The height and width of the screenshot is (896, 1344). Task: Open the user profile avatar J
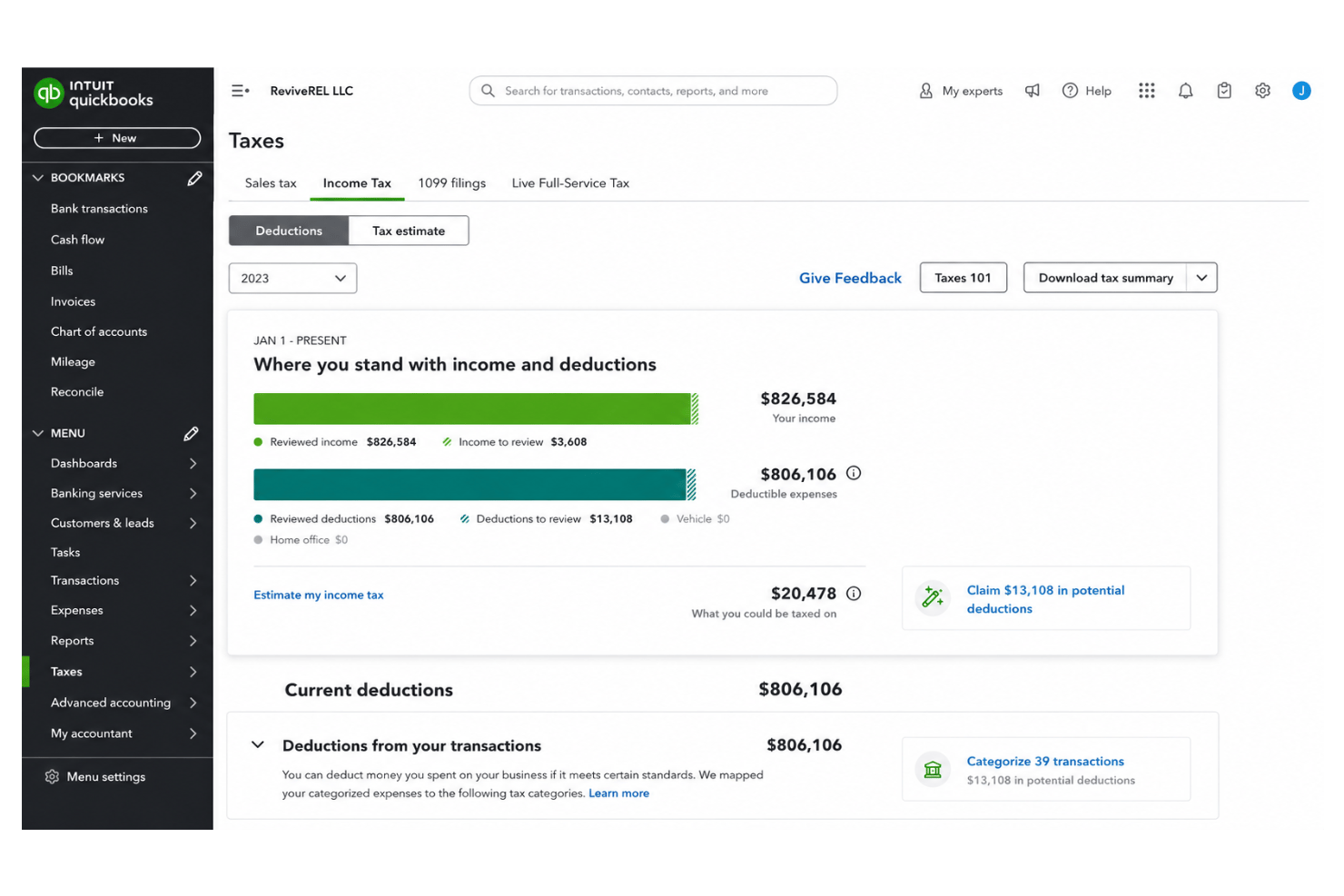click(x=1301, y=91)
